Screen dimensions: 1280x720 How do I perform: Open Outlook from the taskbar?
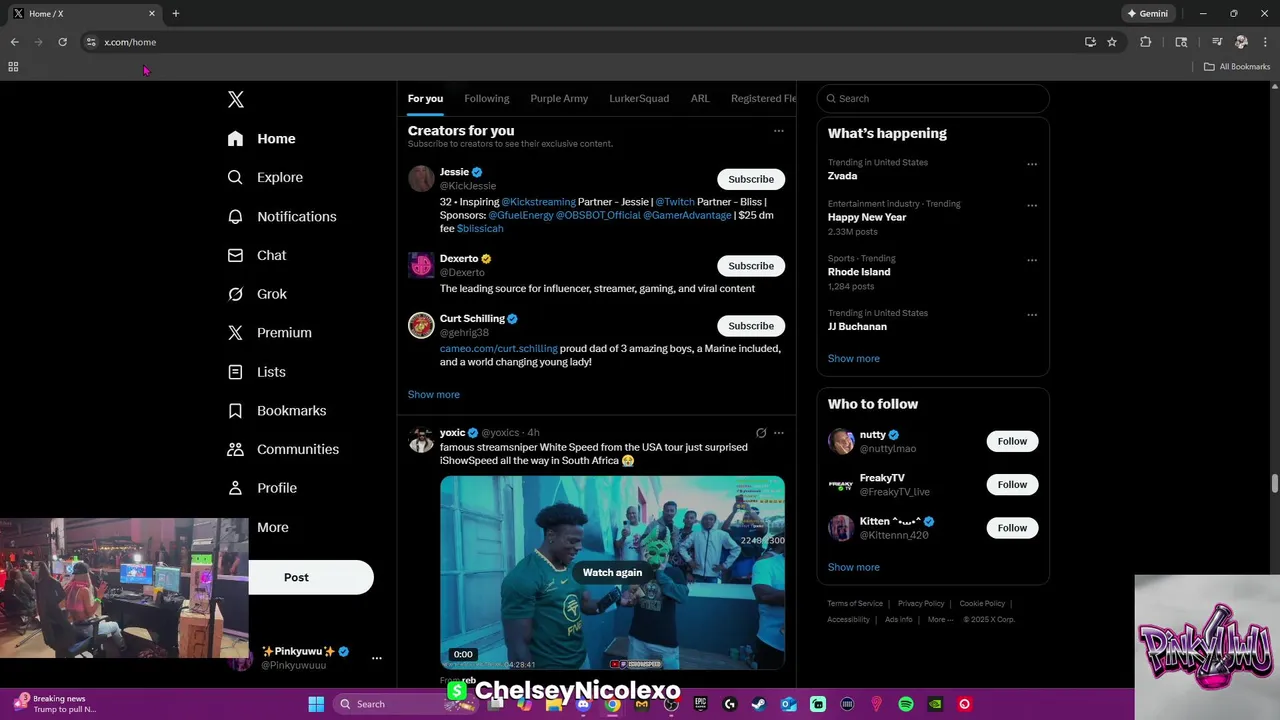tap(788, 704)
